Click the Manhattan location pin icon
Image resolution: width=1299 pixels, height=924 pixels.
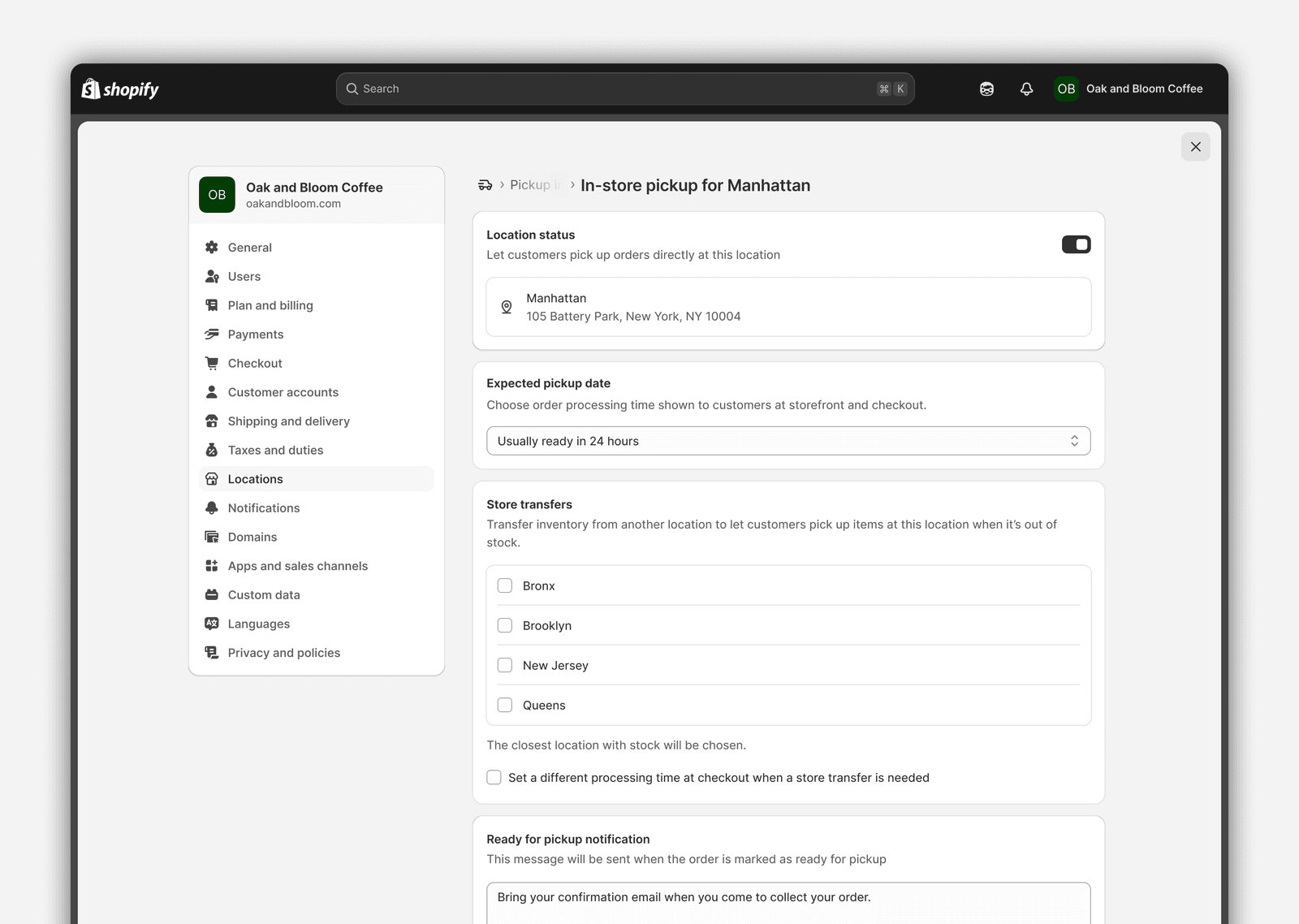[x=507, y=307]
